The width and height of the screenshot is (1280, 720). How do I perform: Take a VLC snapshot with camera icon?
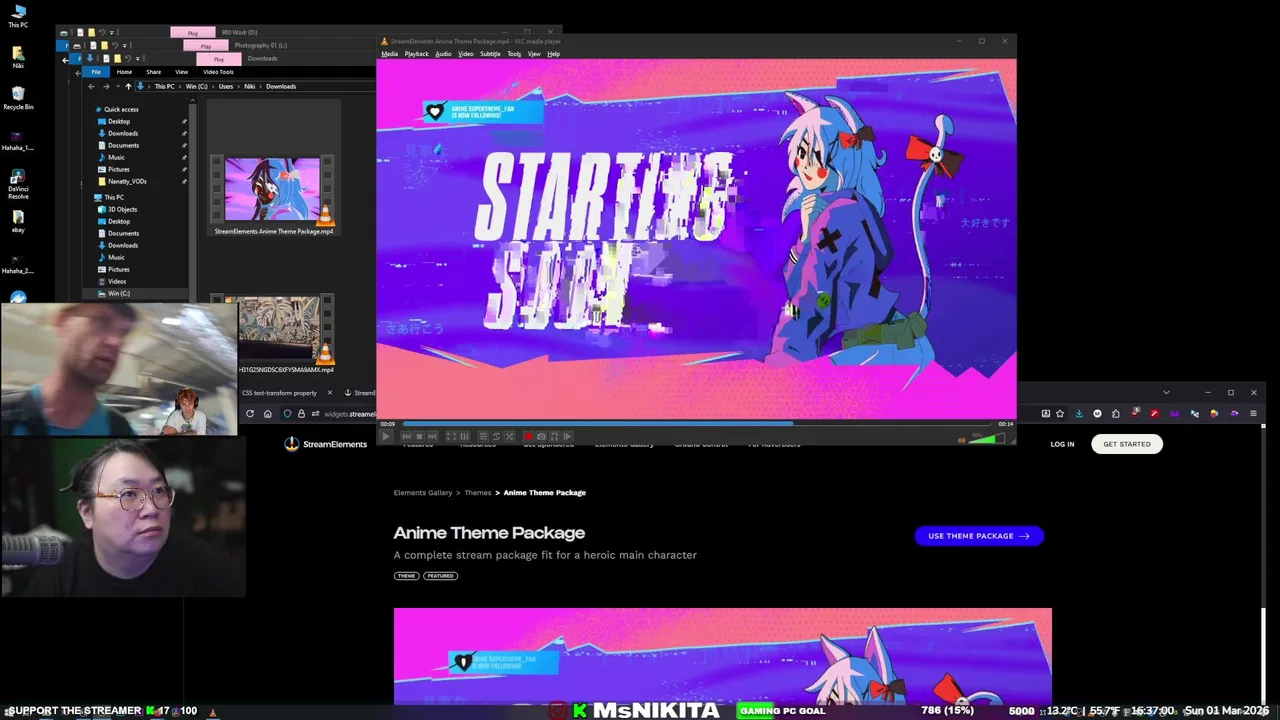point(541,436)
